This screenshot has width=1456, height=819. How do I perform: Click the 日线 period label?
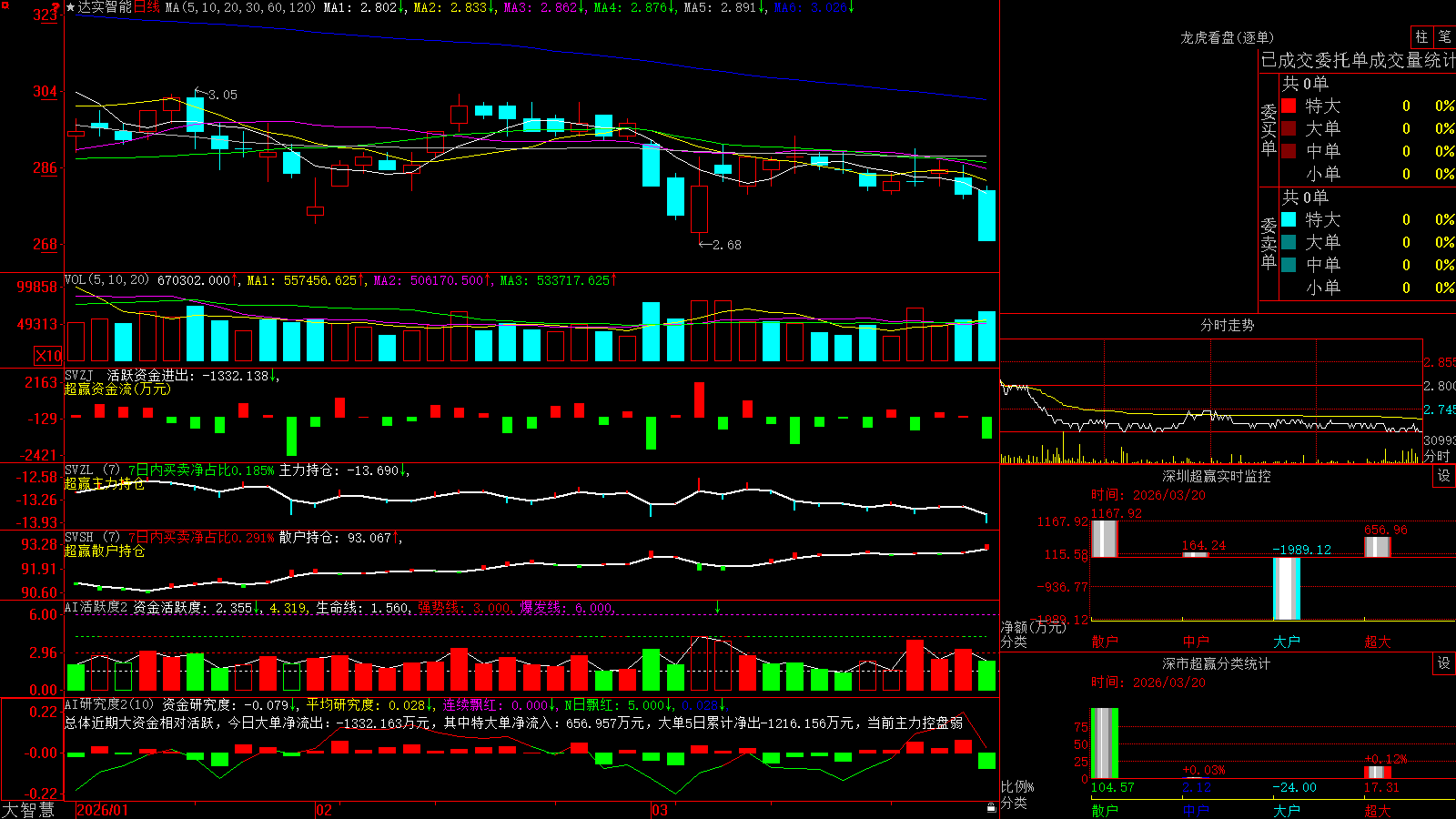pos(147,7)
